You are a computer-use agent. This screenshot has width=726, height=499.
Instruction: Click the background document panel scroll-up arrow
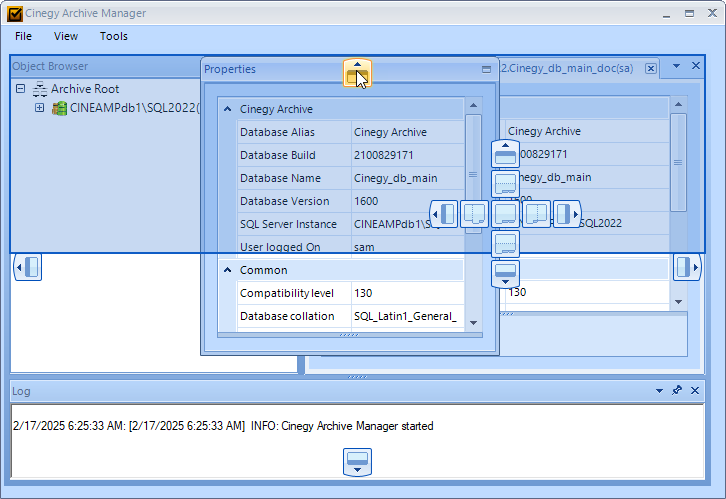pos(678,104)
